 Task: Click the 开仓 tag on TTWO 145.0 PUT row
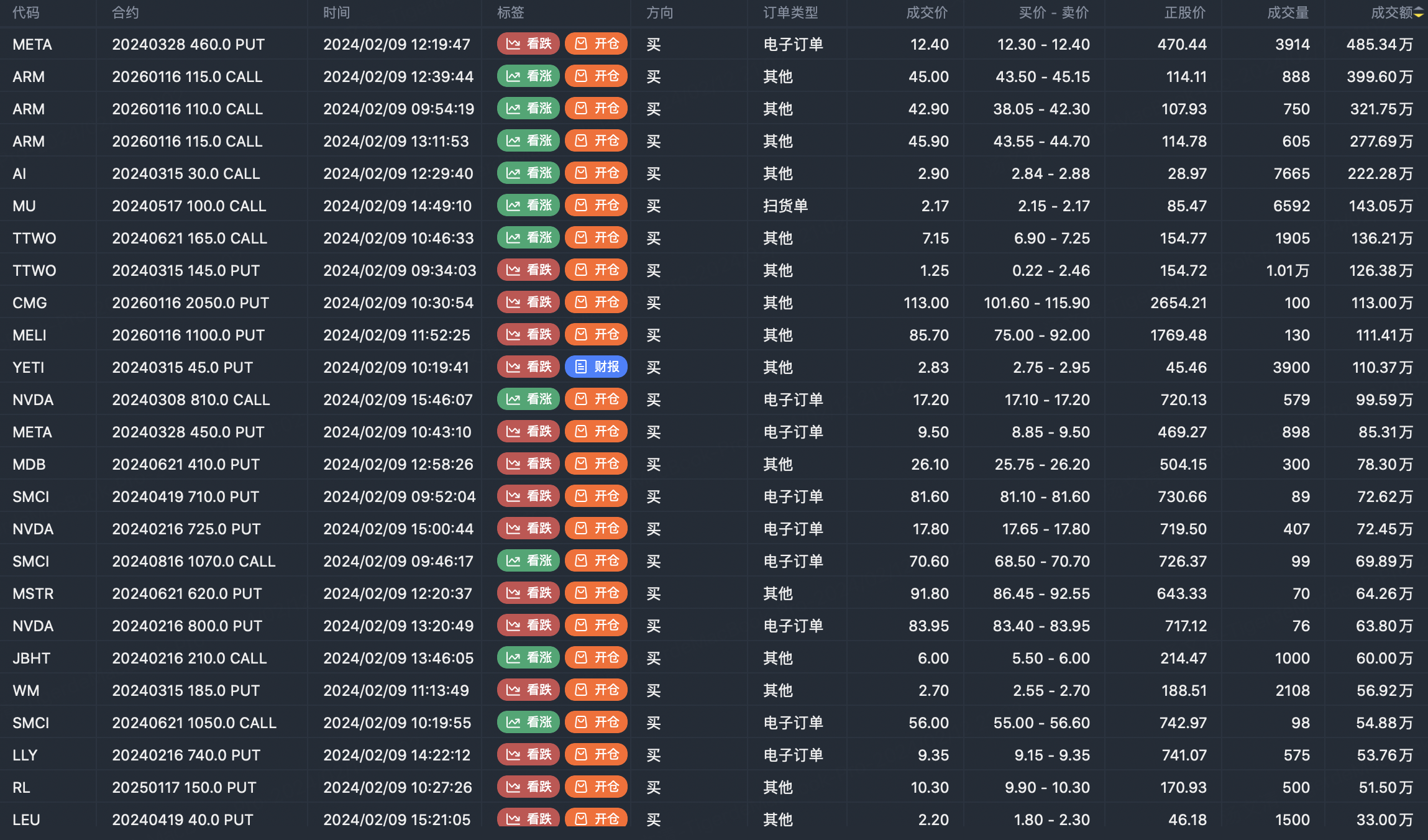[x=596, y=270]
